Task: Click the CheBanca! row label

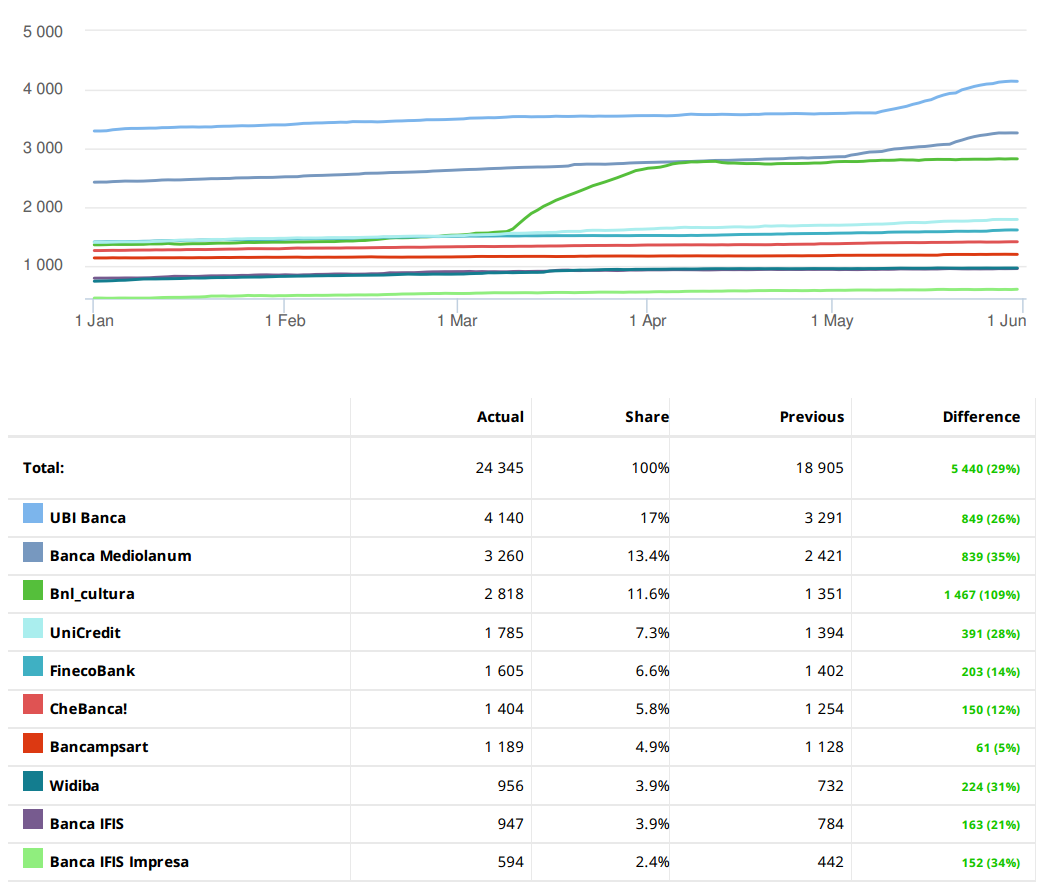Action: coord(88,709)
